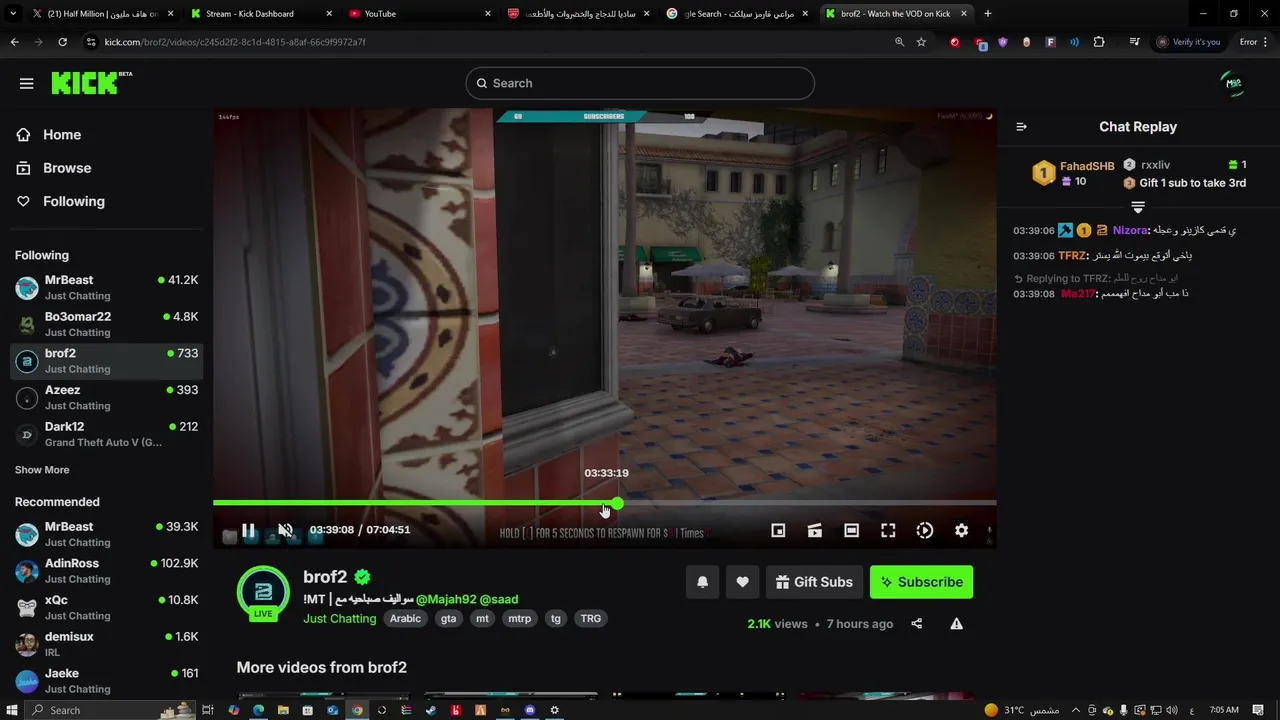Click the Gift Subs button
Screen dimensions: 1280x720
[814, 582]
